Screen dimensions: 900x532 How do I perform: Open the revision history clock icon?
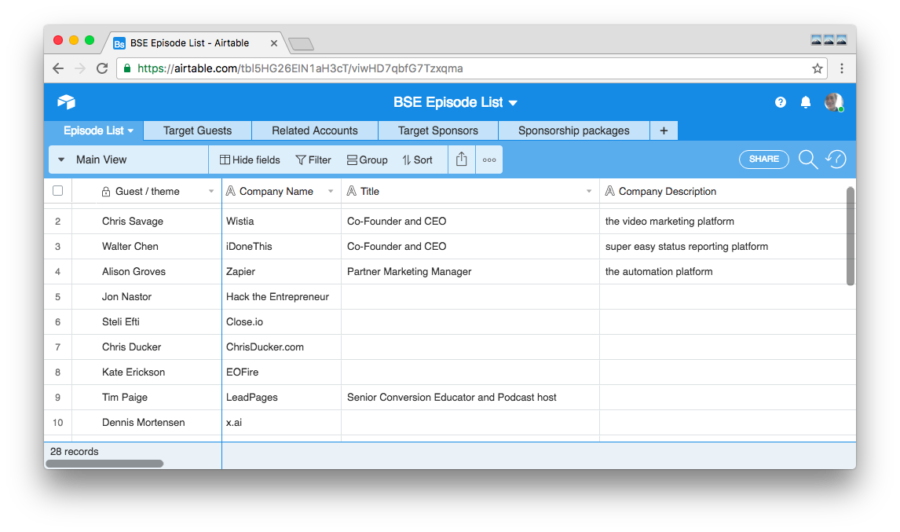836,159
